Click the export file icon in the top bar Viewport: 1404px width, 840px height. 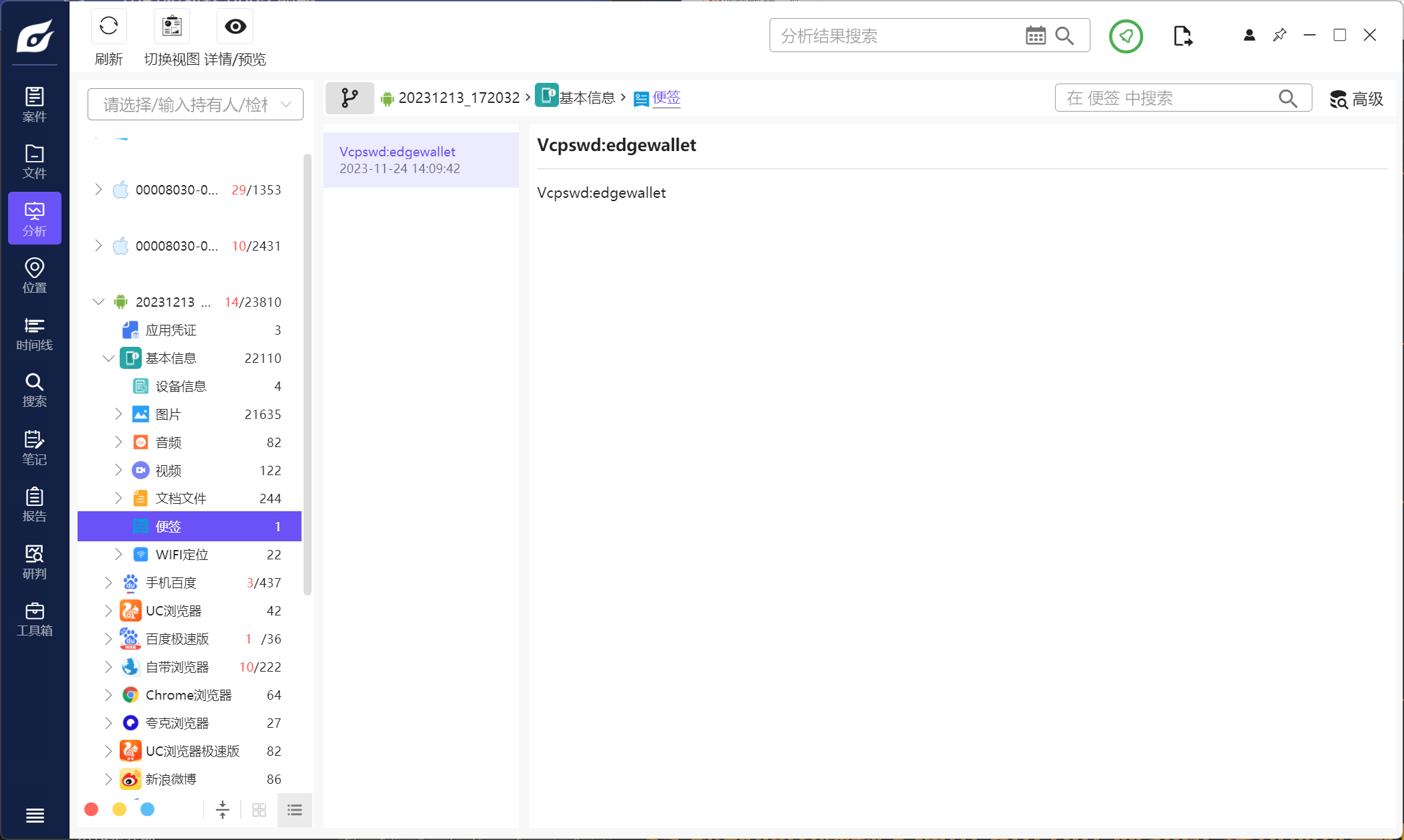pos(1182,36)
